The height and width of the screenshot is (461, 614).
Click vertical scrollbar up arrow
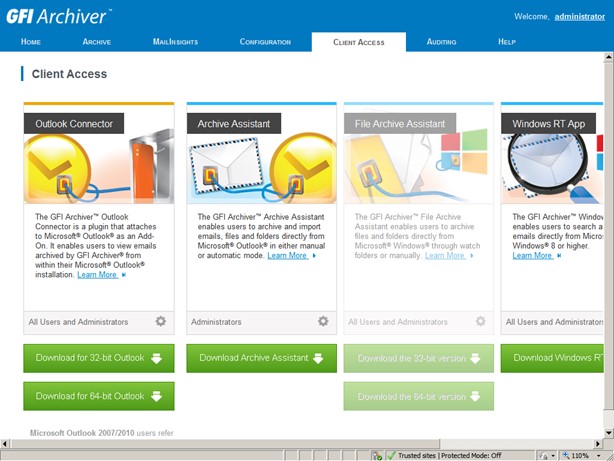point(609,57)
